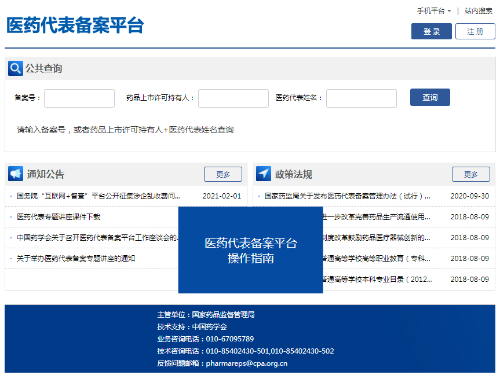This screenshot has width=500, height=375.
Task: Open 站内搜索 in the top bar
Action: (478, 11)
